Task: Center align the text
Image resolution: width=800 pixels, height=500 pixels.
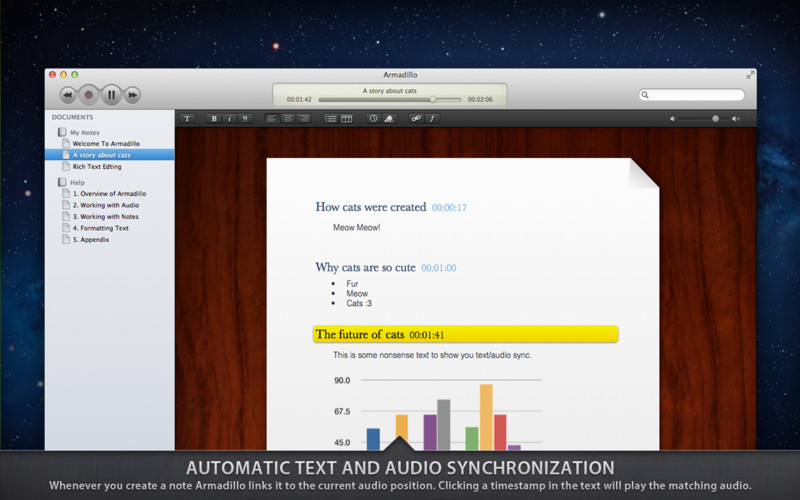Action: 288,118
